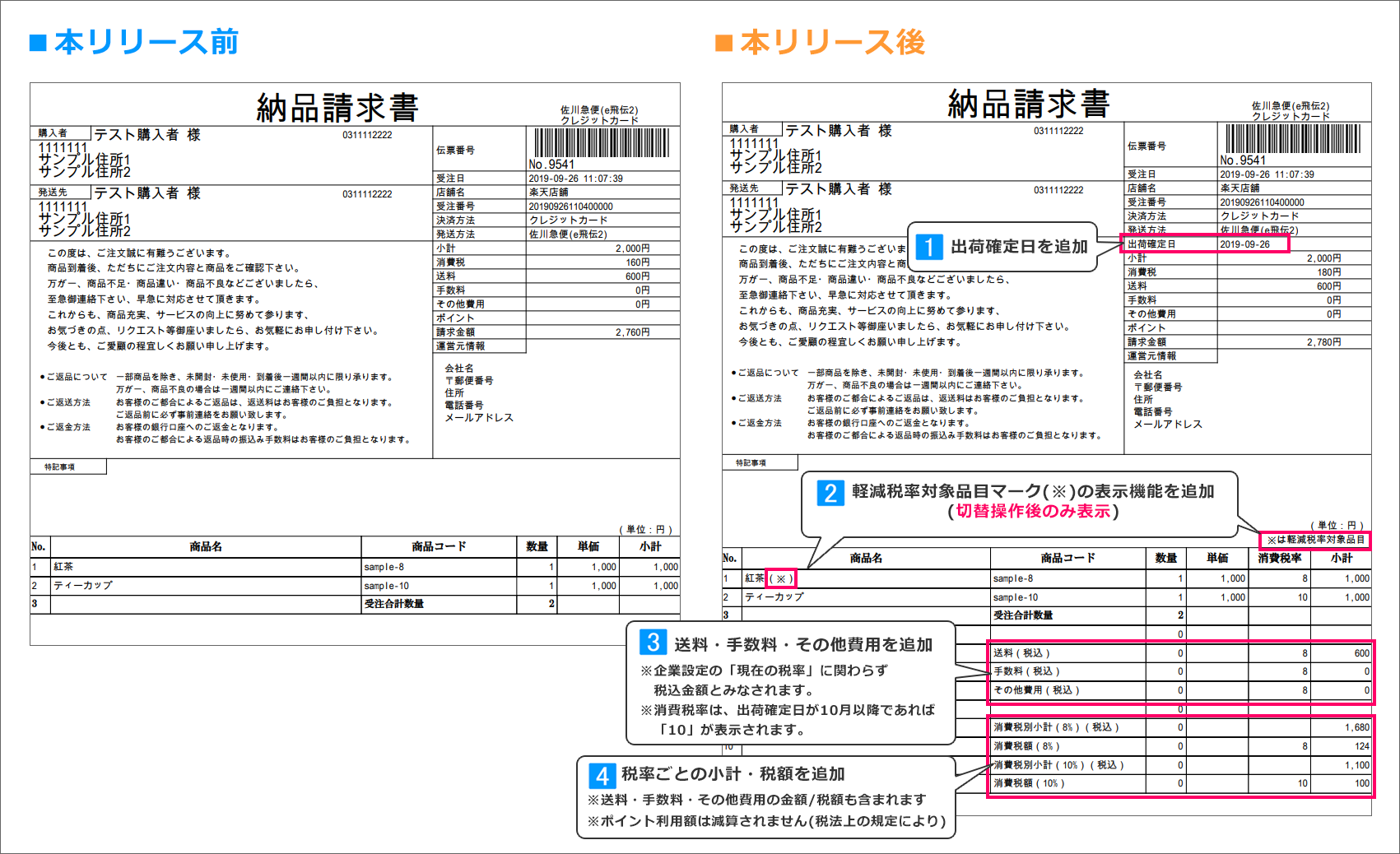Screen dimensions: 1400x854
Task: Click 佐川急便(e飛伝2) header text on after-release invoice
Action: click(1291, 106)
